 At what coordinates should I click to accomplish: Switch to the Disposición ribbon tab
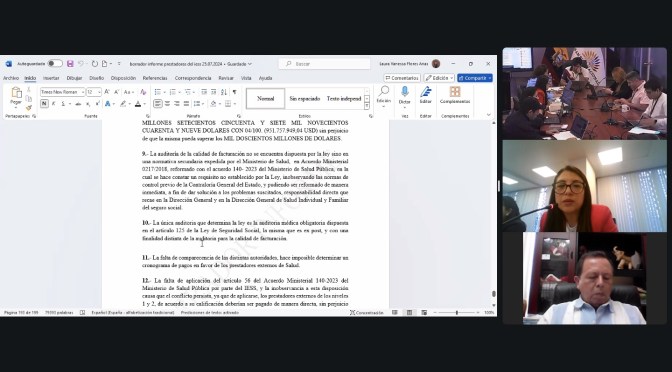(x=123, y=78)
